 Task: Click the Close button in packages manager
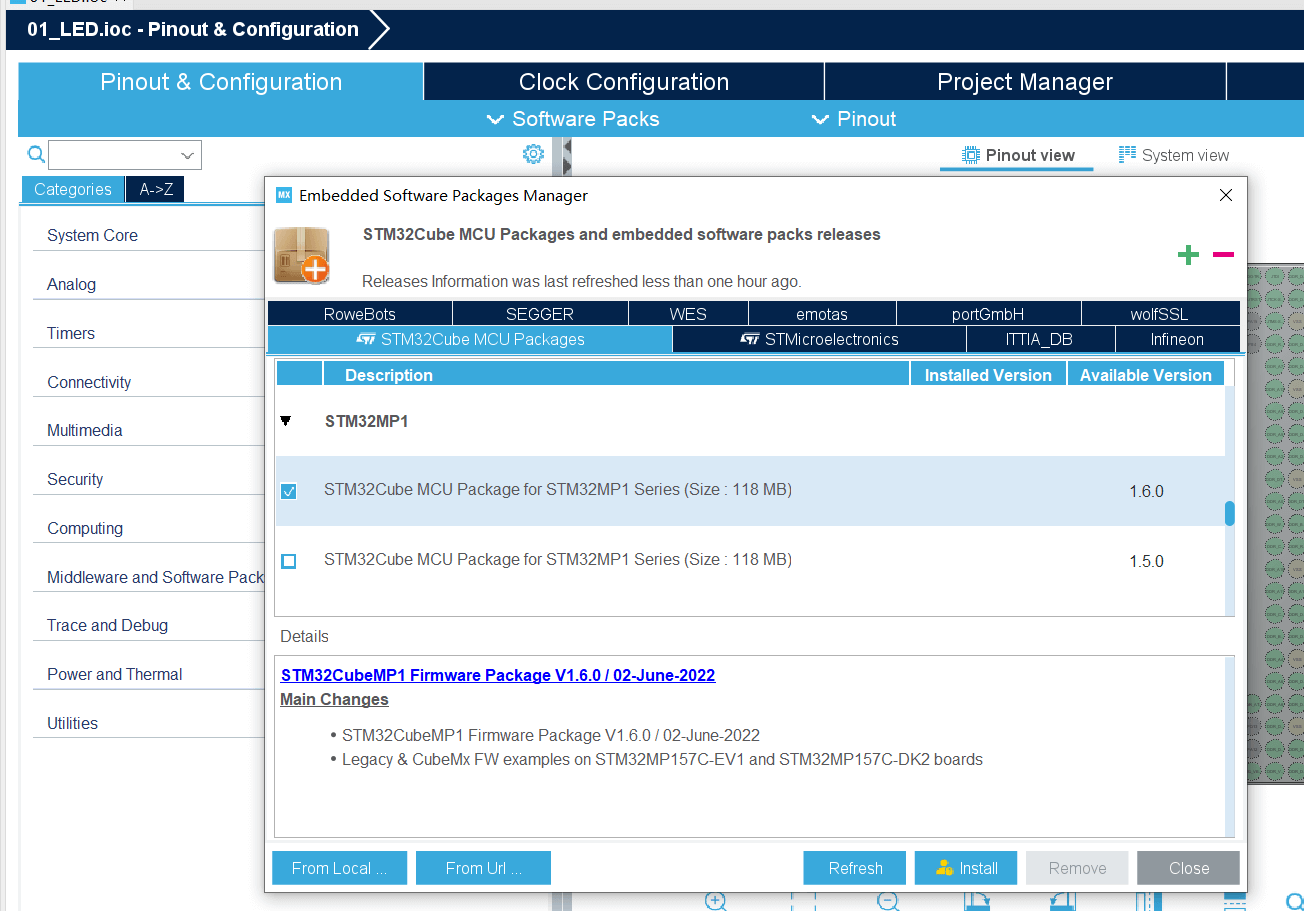[x=1188, y=868]
